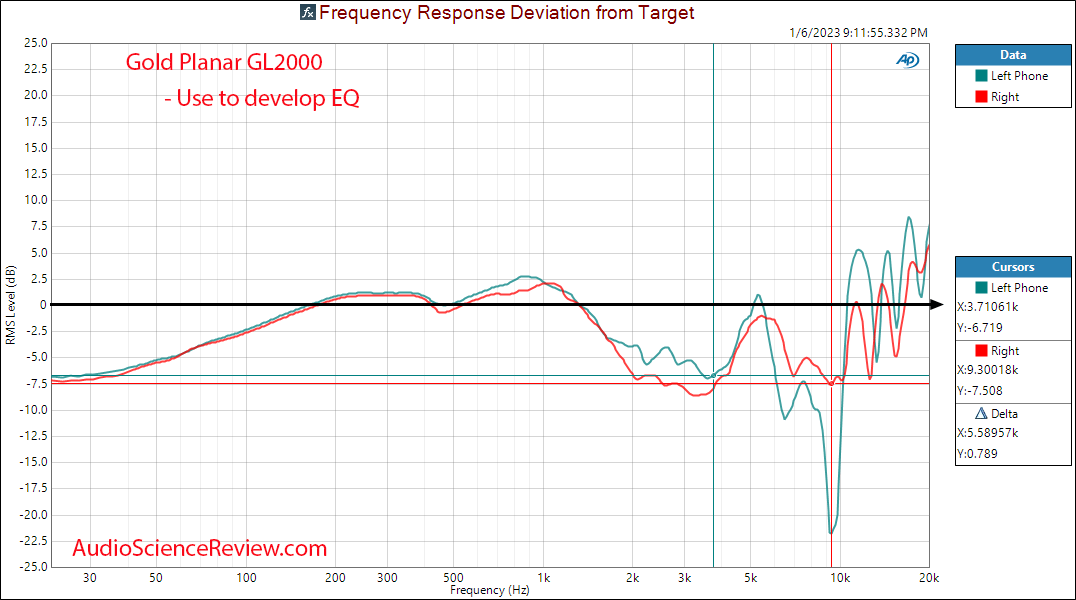The width and height of the screenshot is (1076, 600).
Task: Select the Cursors panel header
Action: [1013, 267]
